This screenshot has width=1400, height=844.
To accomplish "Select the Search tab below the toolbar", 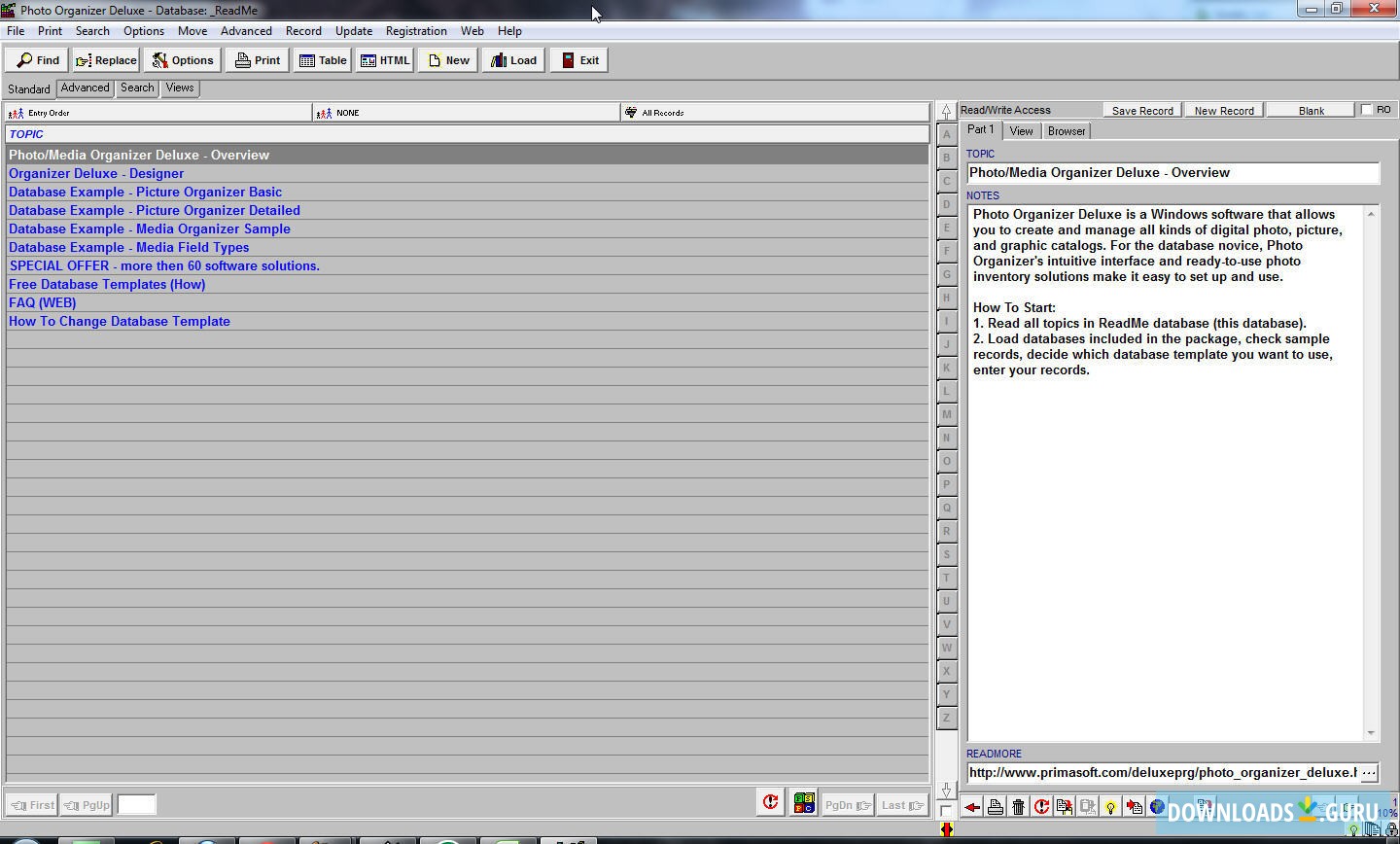I will point(137,88).
